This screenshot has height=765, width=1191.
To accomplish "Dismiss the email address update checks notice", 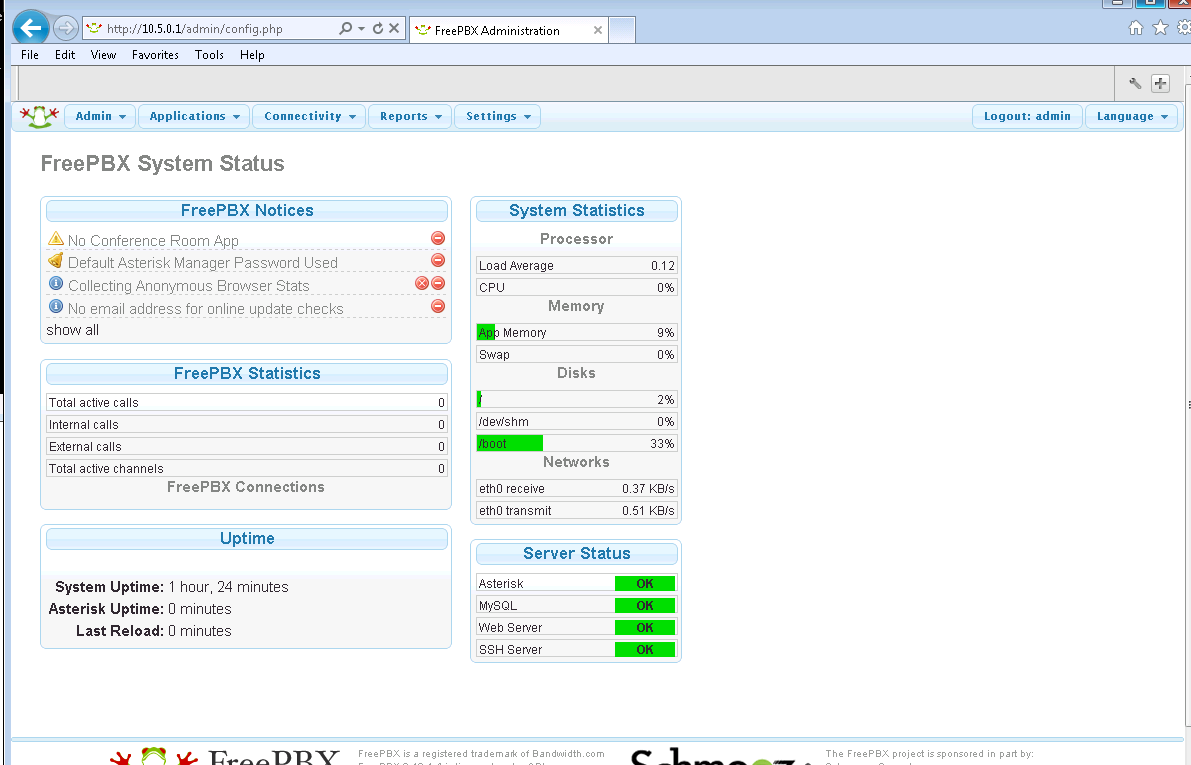I will click(437, 306).
